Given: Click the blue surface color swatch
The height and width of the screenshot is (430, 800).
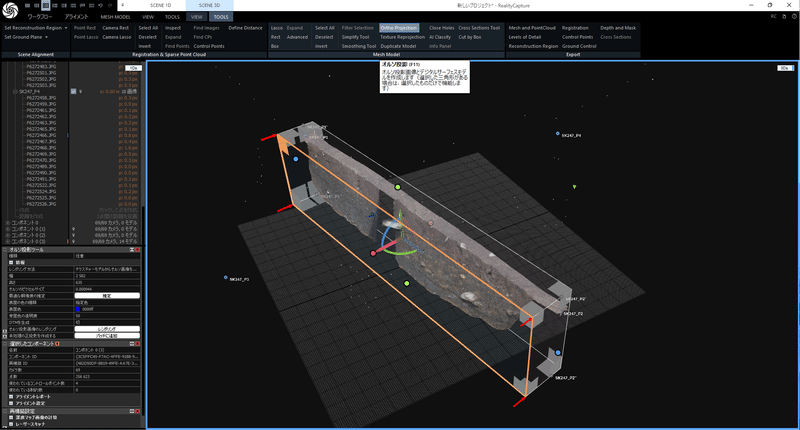Looking at the screenshot, I should pos(78,309).
